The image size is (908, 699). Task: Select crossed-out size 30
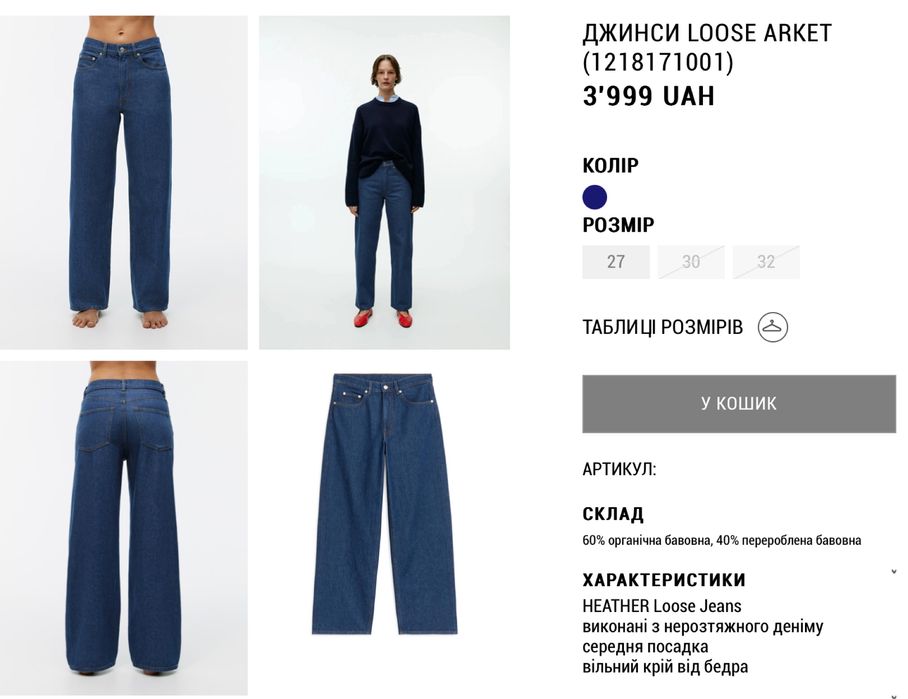691,262
